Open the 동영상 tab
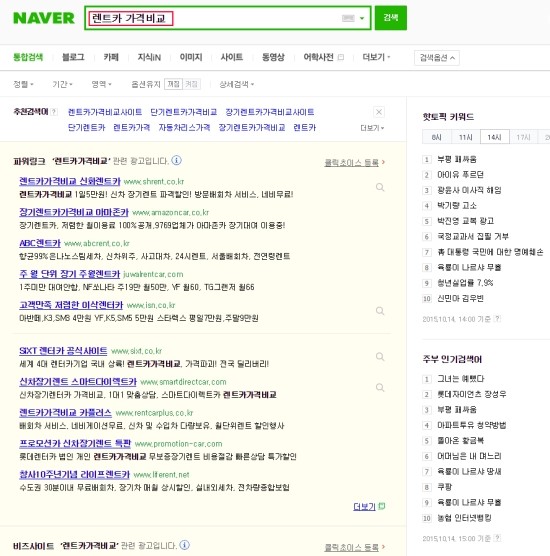Image resolution: width=550 pixels, height=556 pixels. (273, 57)
